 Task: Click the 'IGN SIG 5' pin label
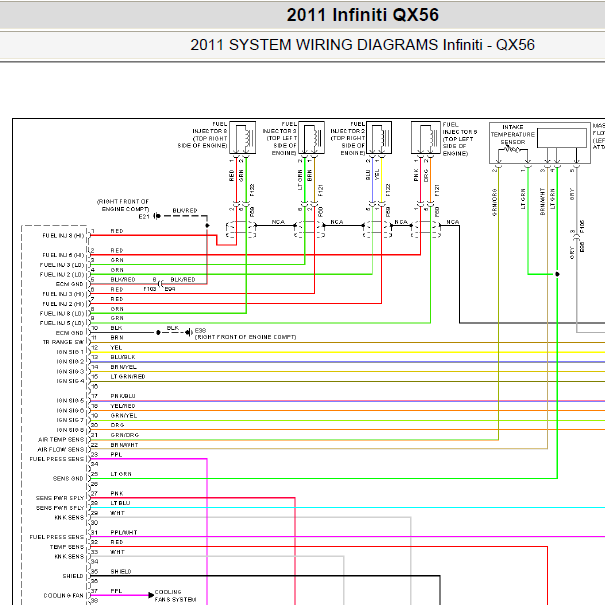[x=70, y=401]
